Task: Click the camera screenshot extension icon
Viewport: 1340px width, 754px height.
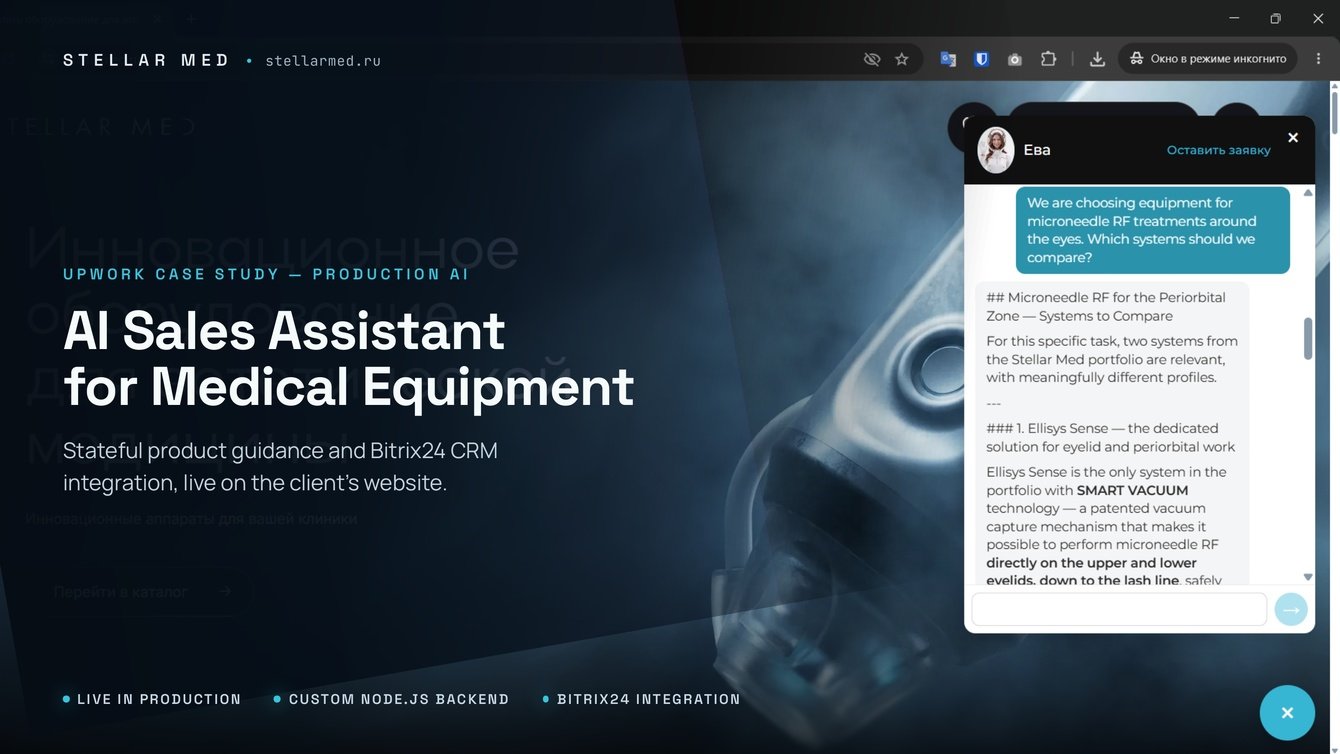Action: [x=1015, y=60]
